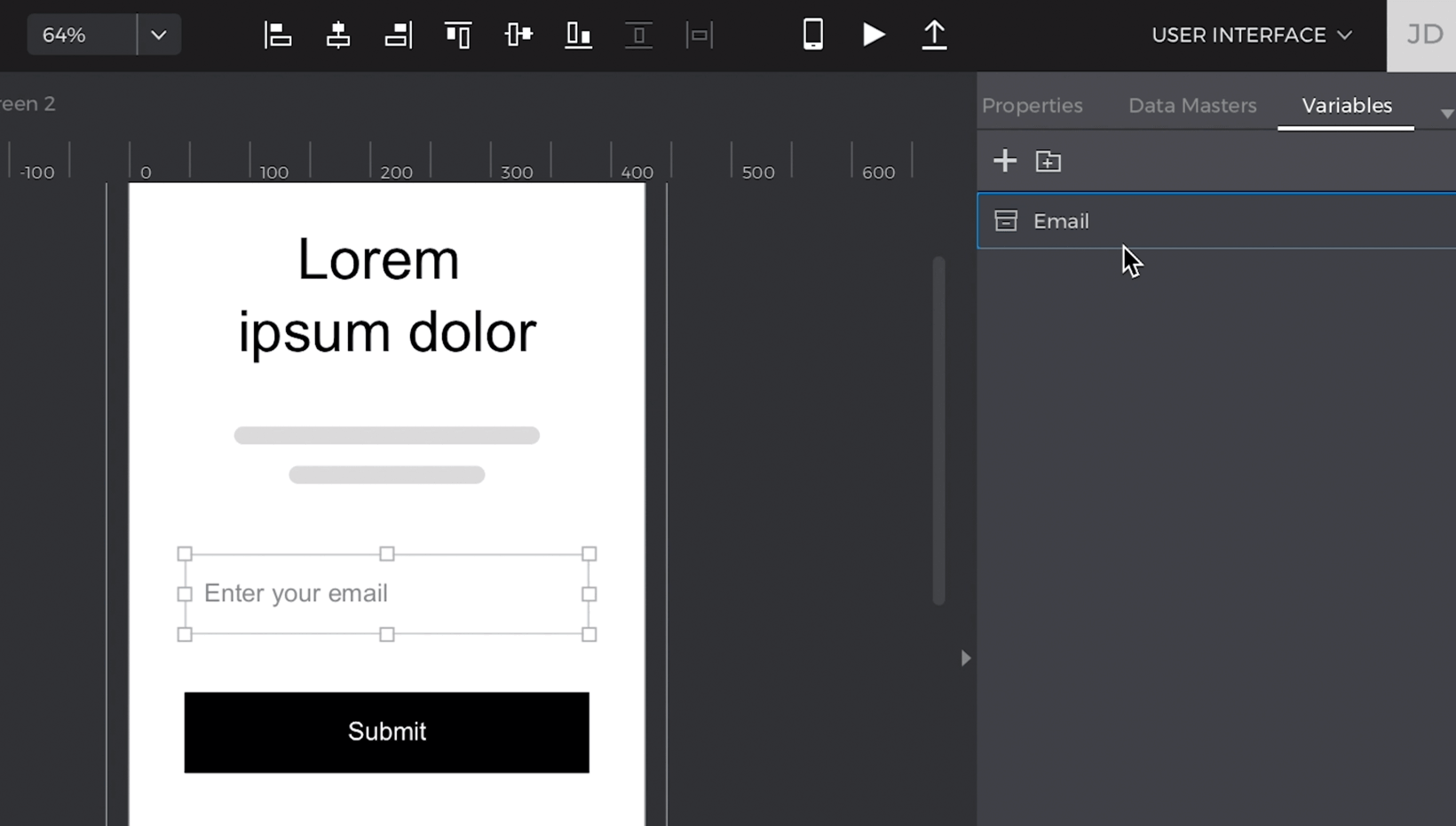This screenshot has height=826, width=1456.
Task: Align selected elements to left edge
Action: (x=278, y=35)
